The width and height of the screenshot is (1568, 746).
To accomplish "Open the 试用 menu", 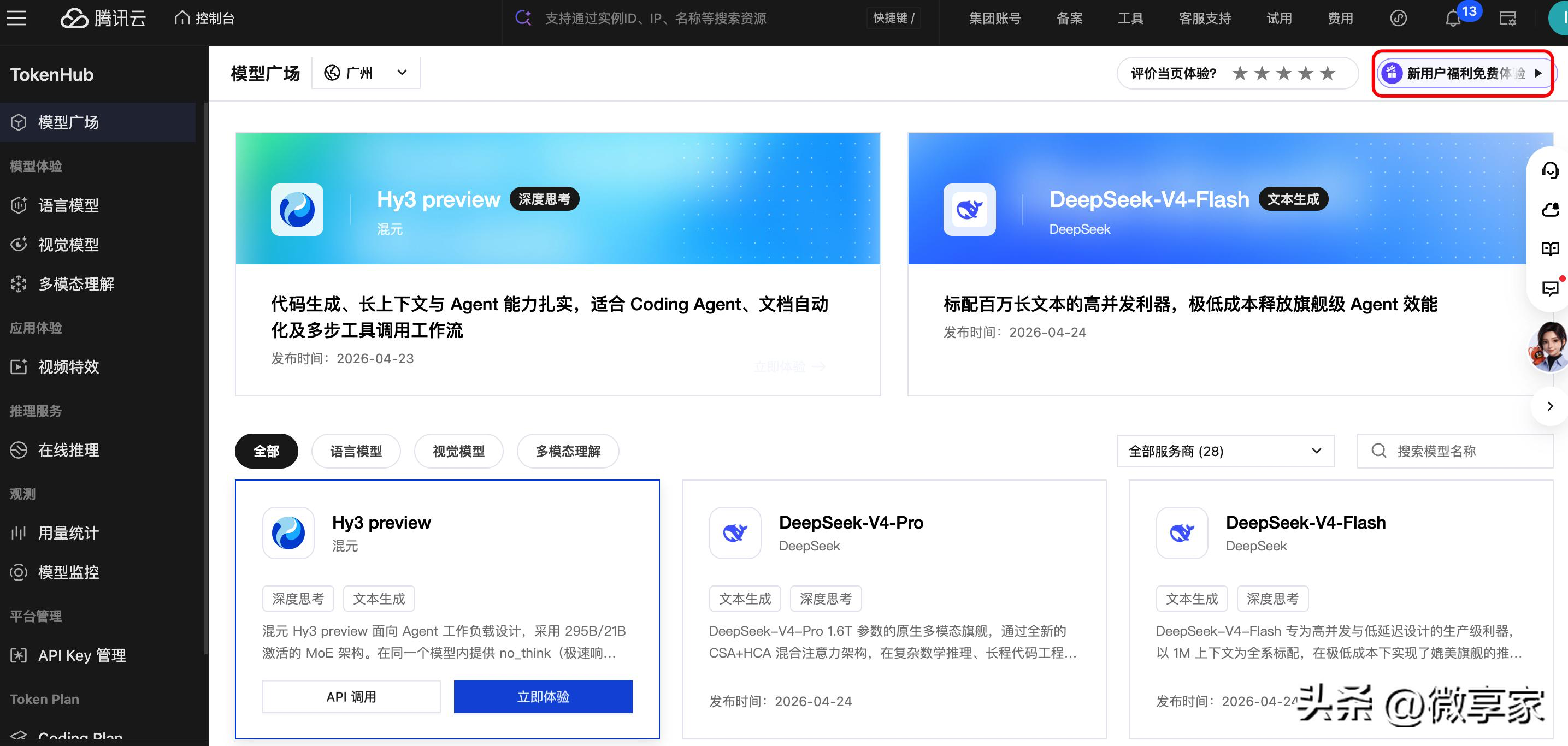I will [x=1279, y=18].
